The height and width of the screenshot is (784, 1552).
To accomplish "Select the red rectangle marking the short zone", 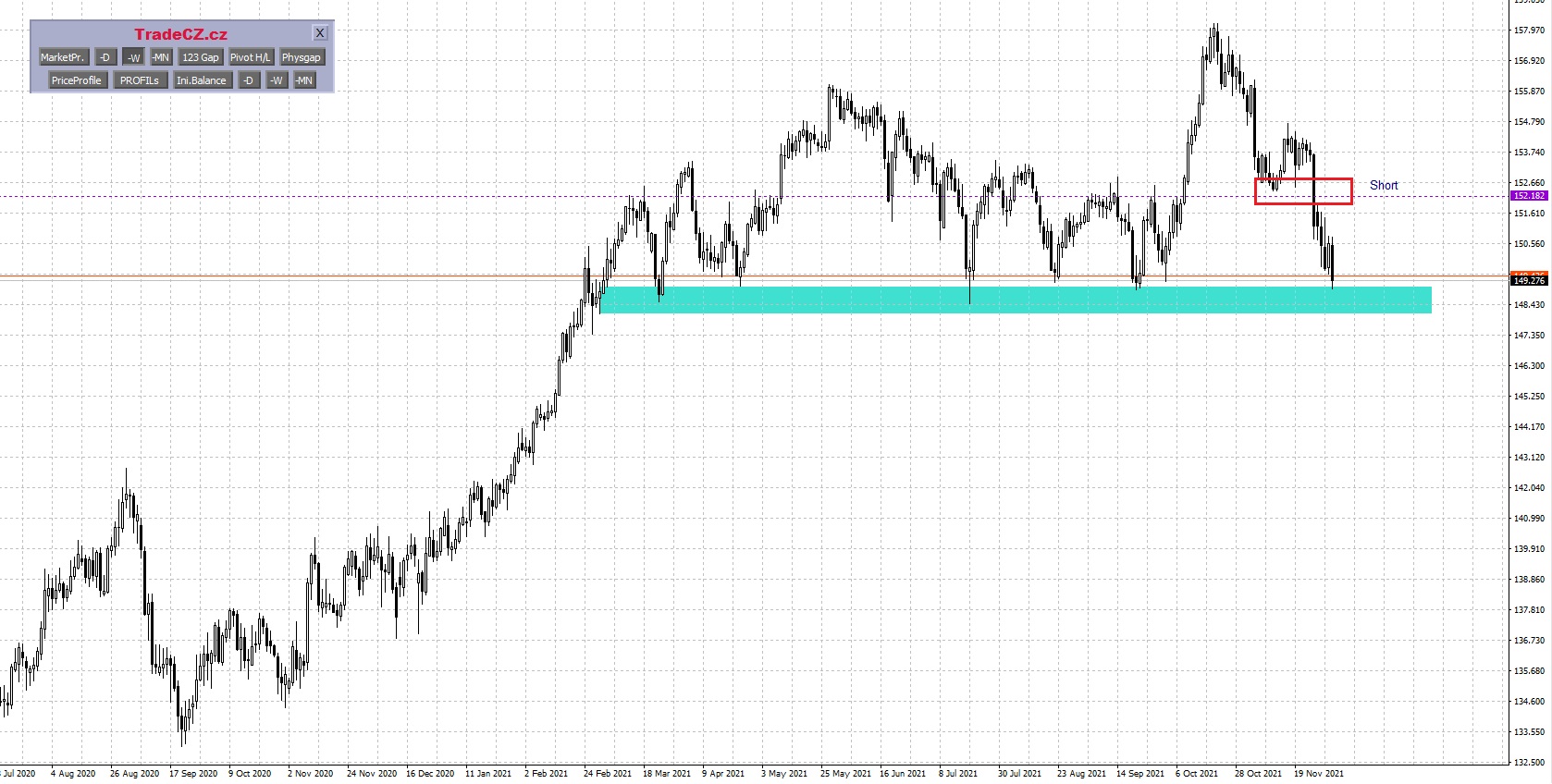I will click(x=1303, y=179).
